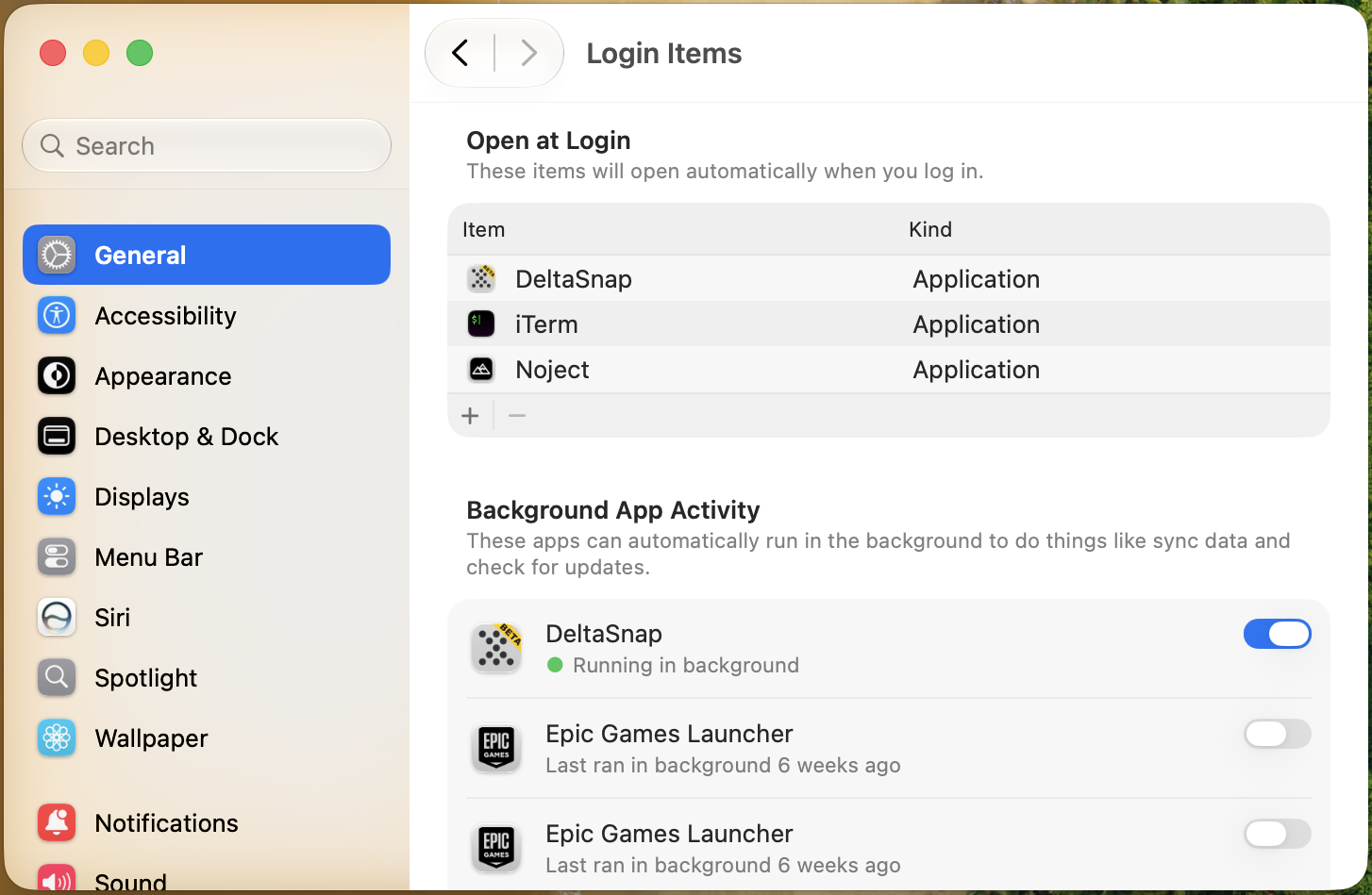Click the yellow minimize window button
Screen dimensions: 1372x895
(96, 53)
